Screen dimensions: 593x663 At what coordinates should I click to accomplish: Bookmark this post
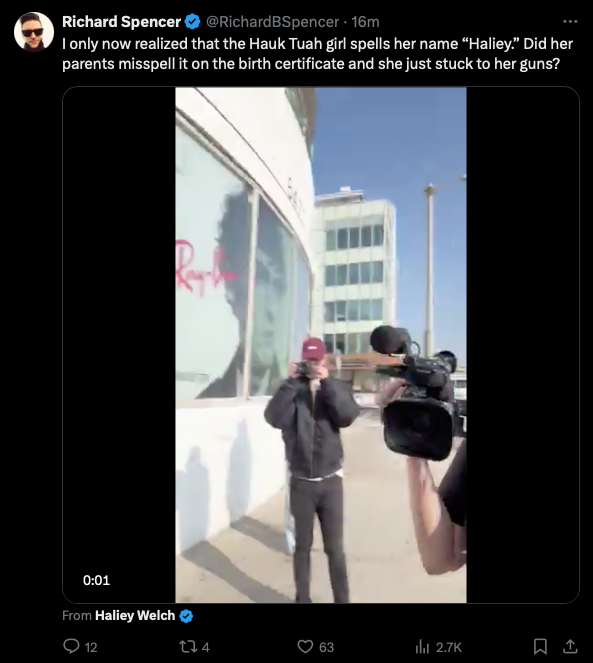540,646
